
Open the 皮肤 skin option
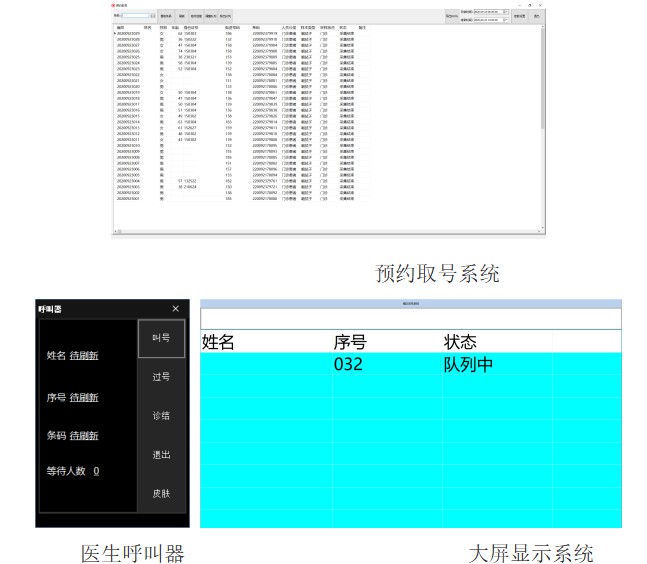[x=161, y=493]
